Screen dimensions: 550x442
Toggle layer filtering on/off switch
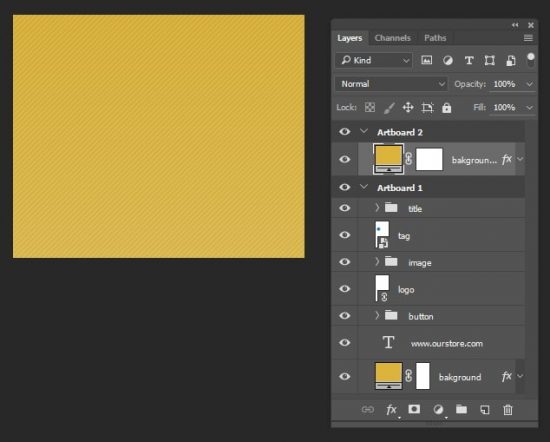tap(531, 59)
